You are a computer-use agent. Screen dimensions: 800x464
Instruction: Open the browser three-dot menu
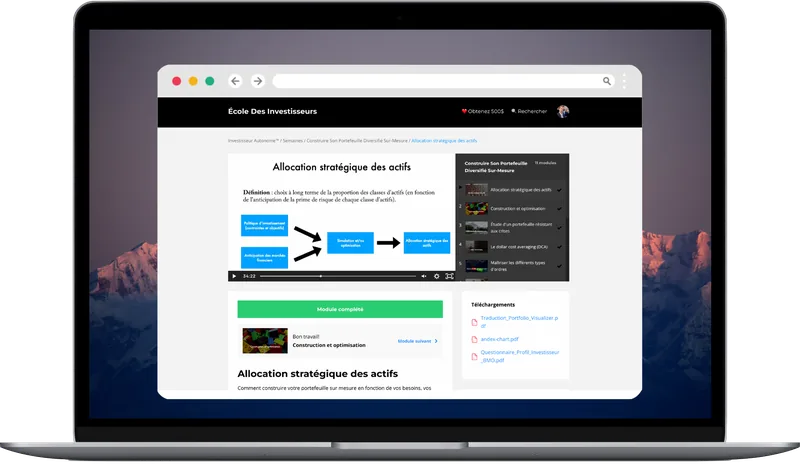click(x=624, y=81)
